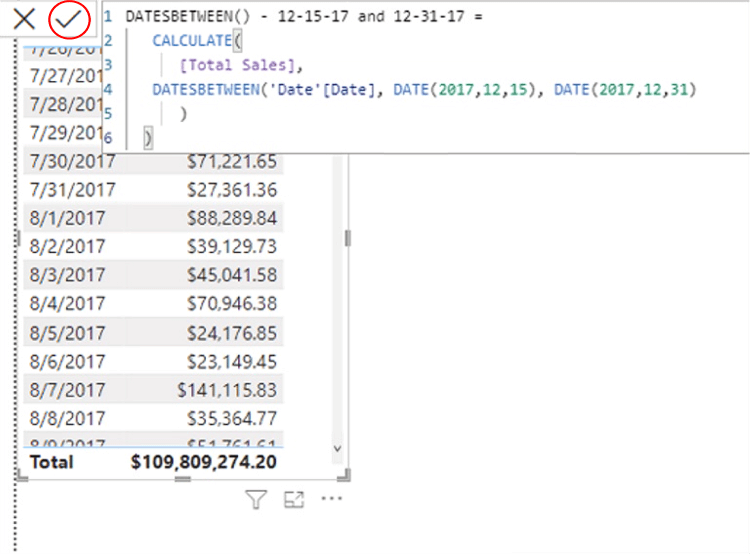Click DATE(2017,12,31) in the formula
Screen dimensions: 750x554
625,89
